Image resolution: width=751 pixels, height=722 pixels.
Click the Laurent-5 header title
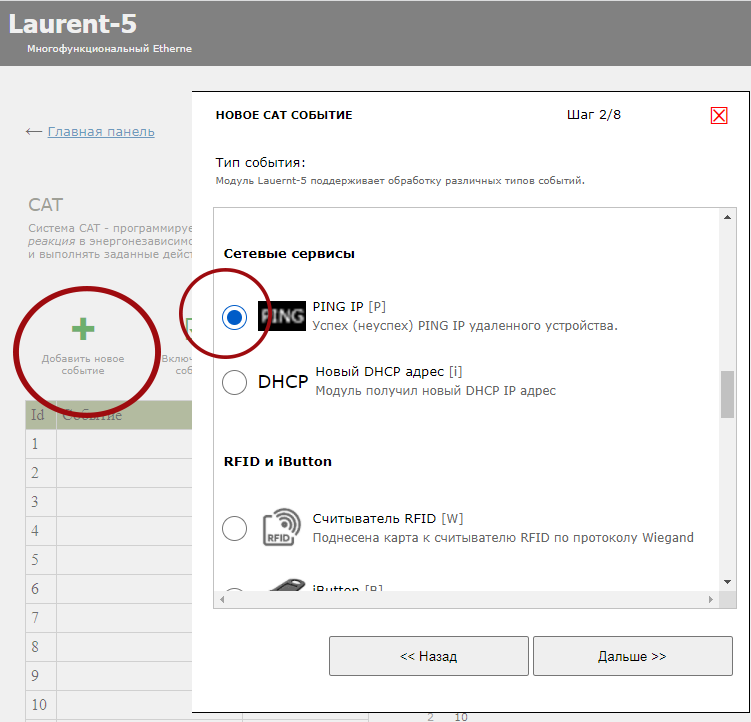[x=73, y=23]
